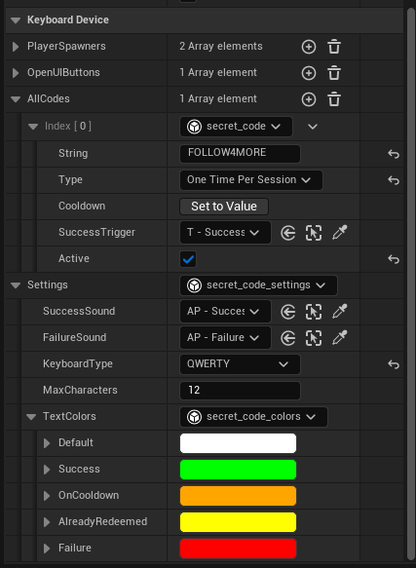The height and width of the screenshot is (568, 416).
Task: Open the orange OnCooldown color swatch
Action: click(x=238, y=496)
